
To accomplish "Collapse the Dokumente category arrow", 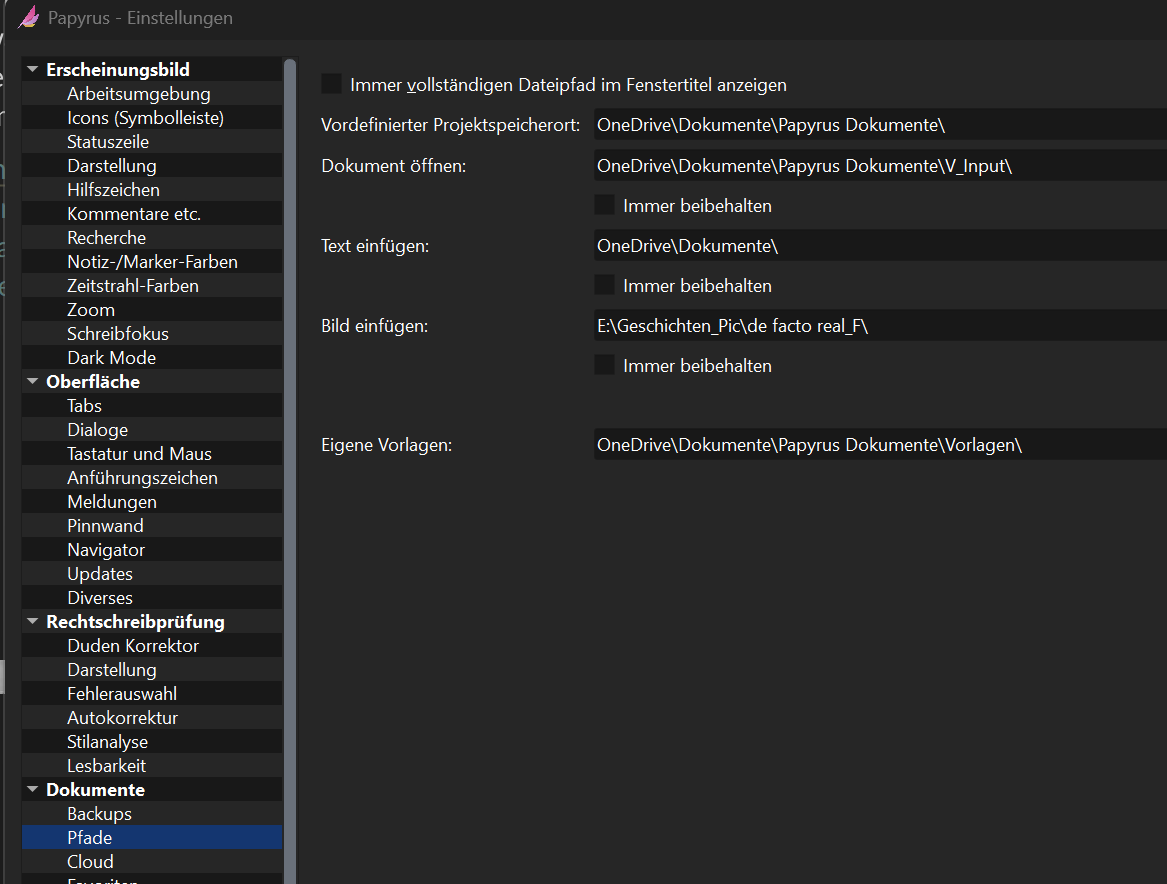I will pyautogui.click(x=33, y=790).
